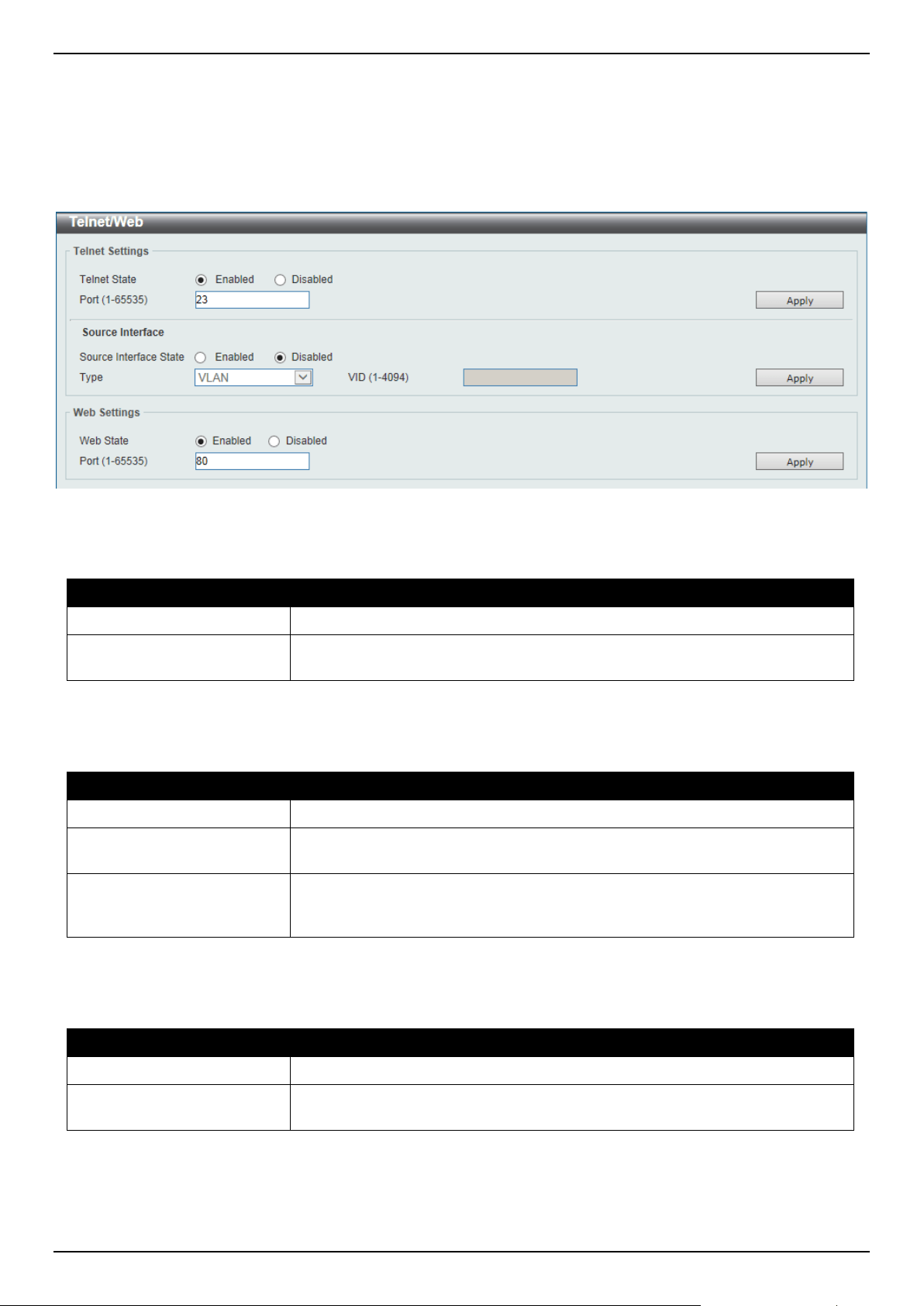Screen dimensions: 924x1306
Task: Select Enabled for Web State
Action: click(202, 441)
